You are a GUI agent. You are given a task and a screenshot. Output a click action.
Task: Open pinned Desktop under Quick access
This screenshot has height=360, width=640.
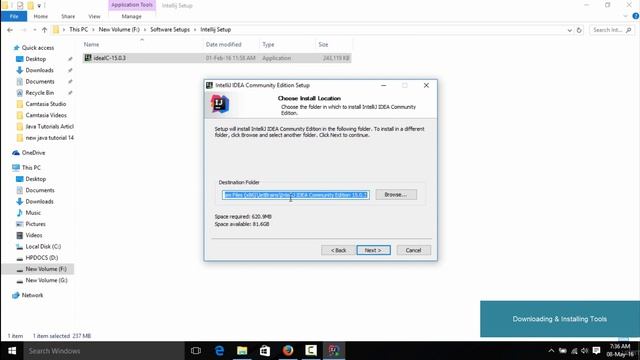36,59
